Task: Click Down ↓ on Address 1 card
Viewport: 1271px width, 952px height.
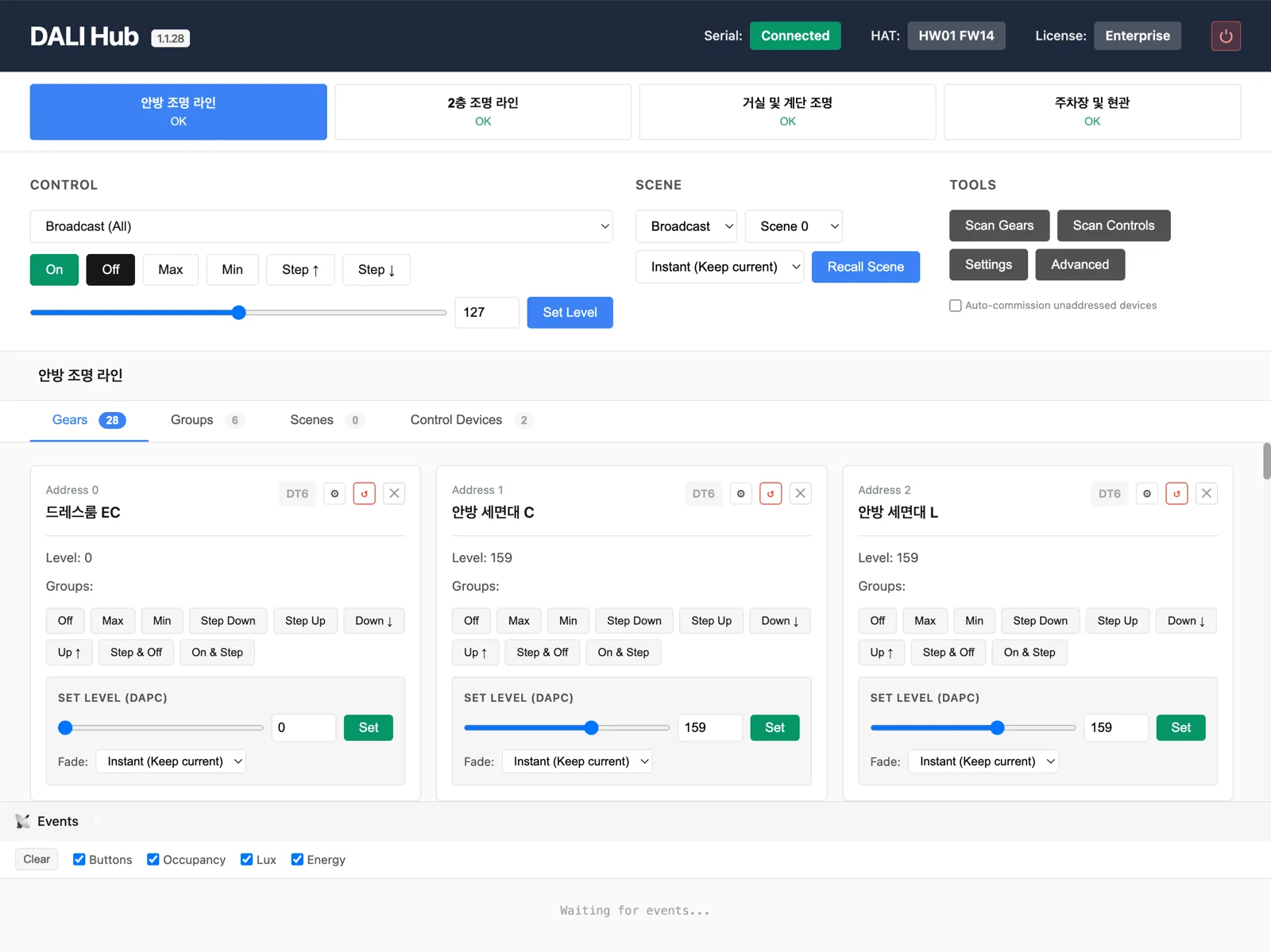Action: (x=780, y=620)
